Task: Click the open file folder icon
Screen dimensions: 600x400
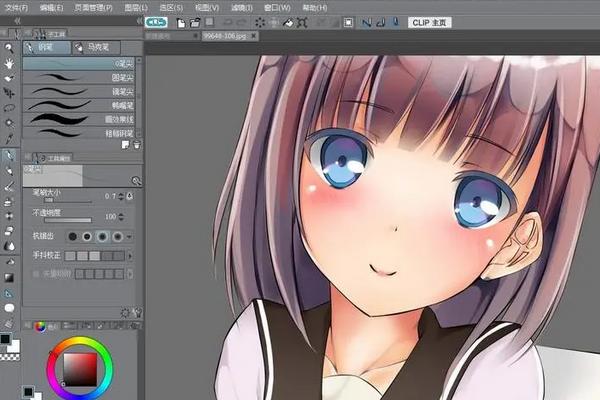Action: pos(195,23)
